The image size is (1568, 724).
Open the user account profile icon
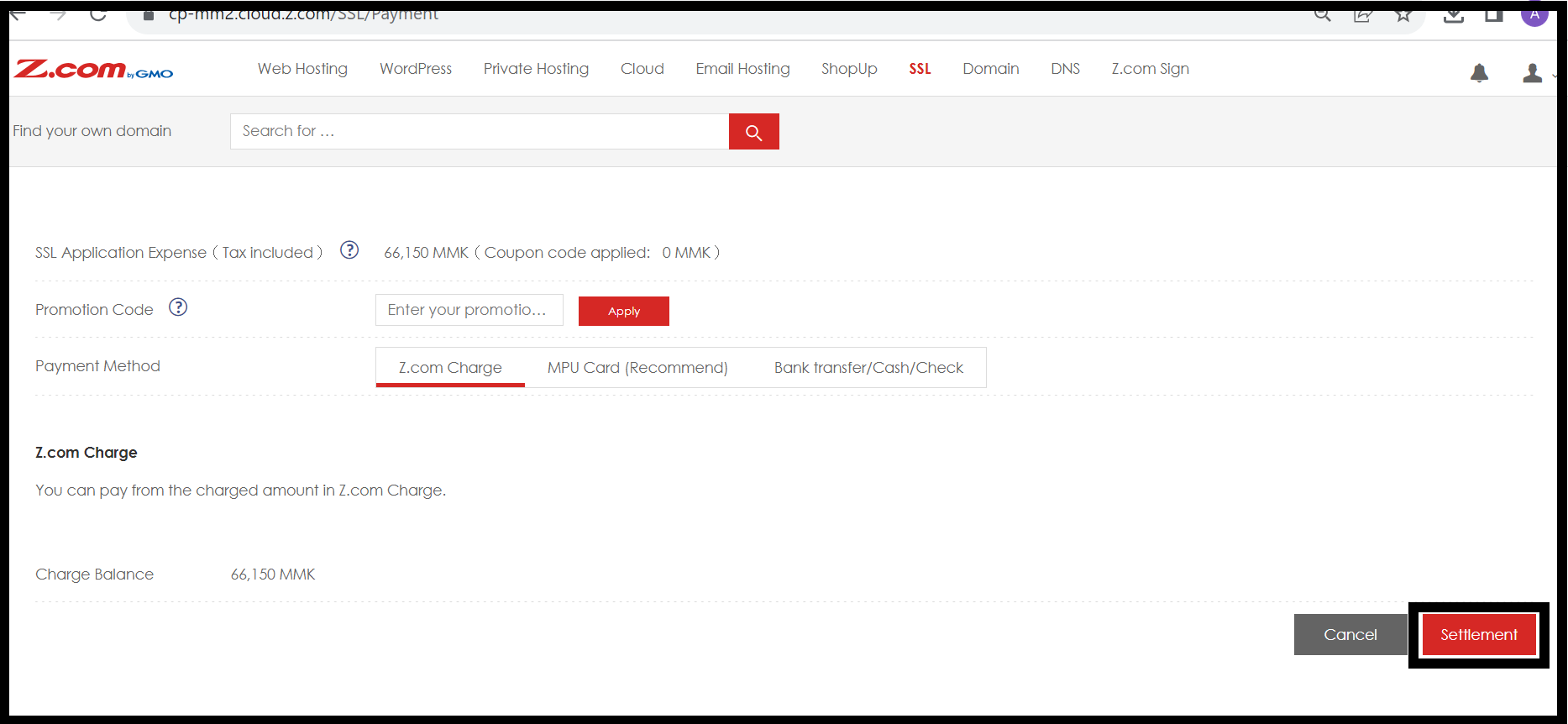point(1533,73)
